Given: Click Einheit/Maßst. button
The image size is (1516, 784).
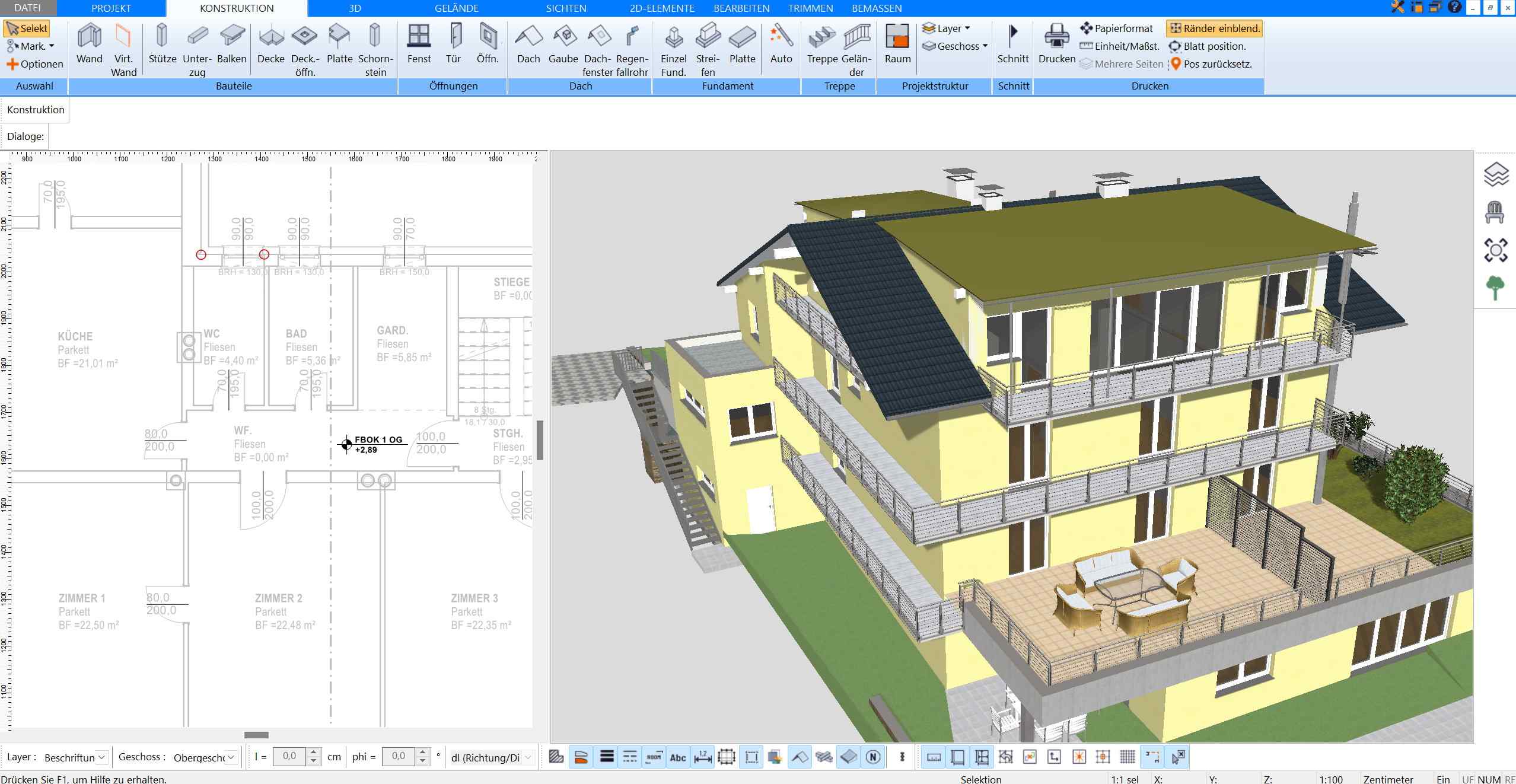Looking at the screenshot, I should 1120,46.
